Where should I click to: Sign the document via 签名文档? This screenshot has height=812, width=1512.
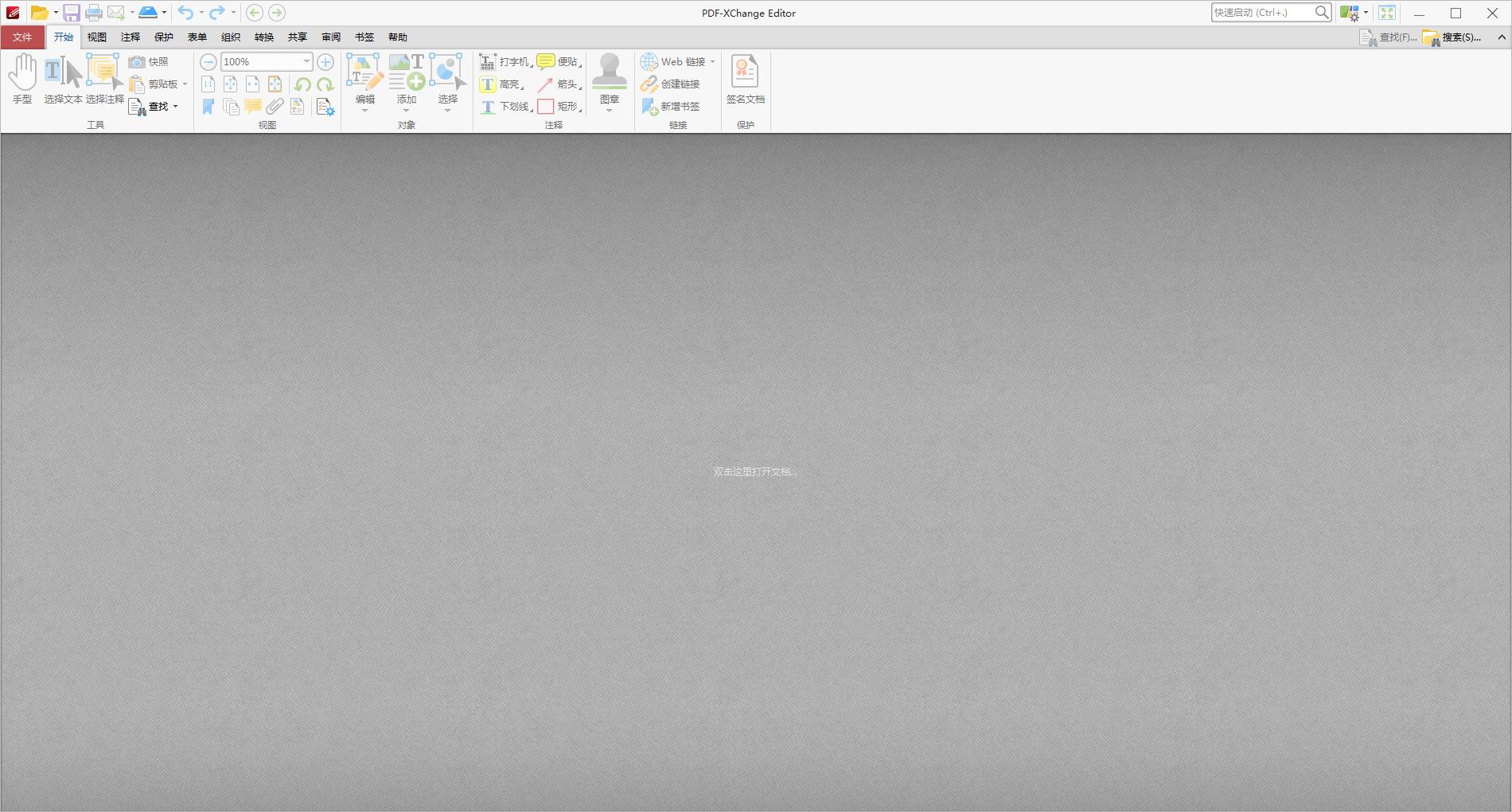pos(745,80)
